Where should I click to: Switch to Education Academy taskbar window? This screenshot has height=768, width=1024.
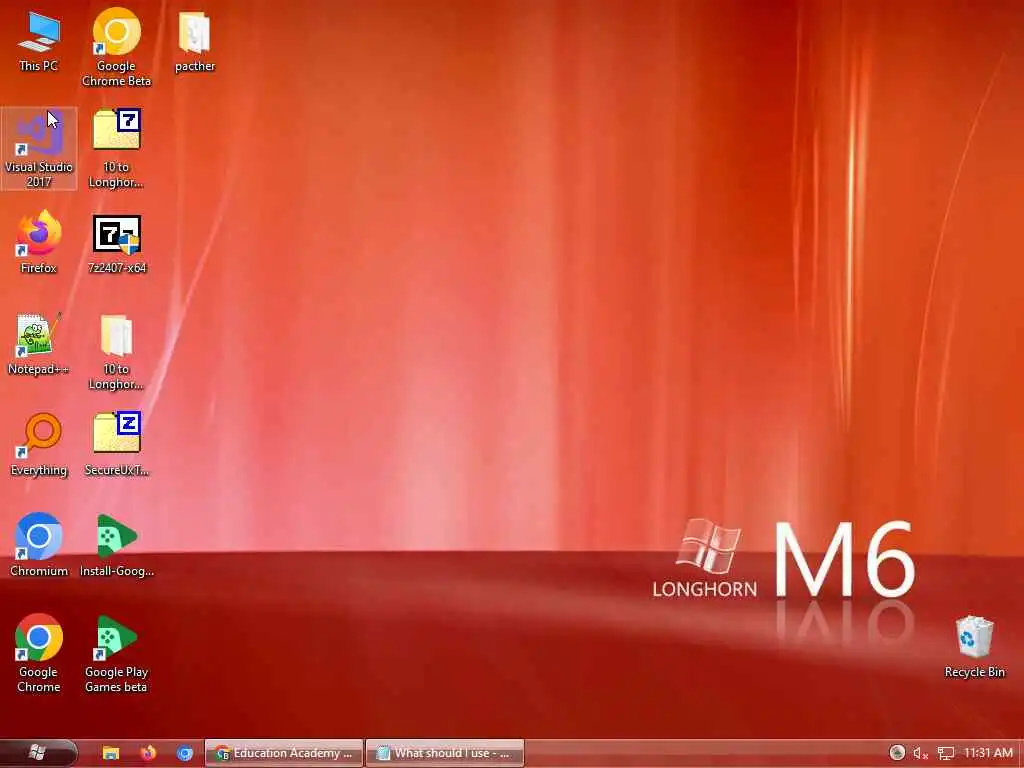pos(283,753)
